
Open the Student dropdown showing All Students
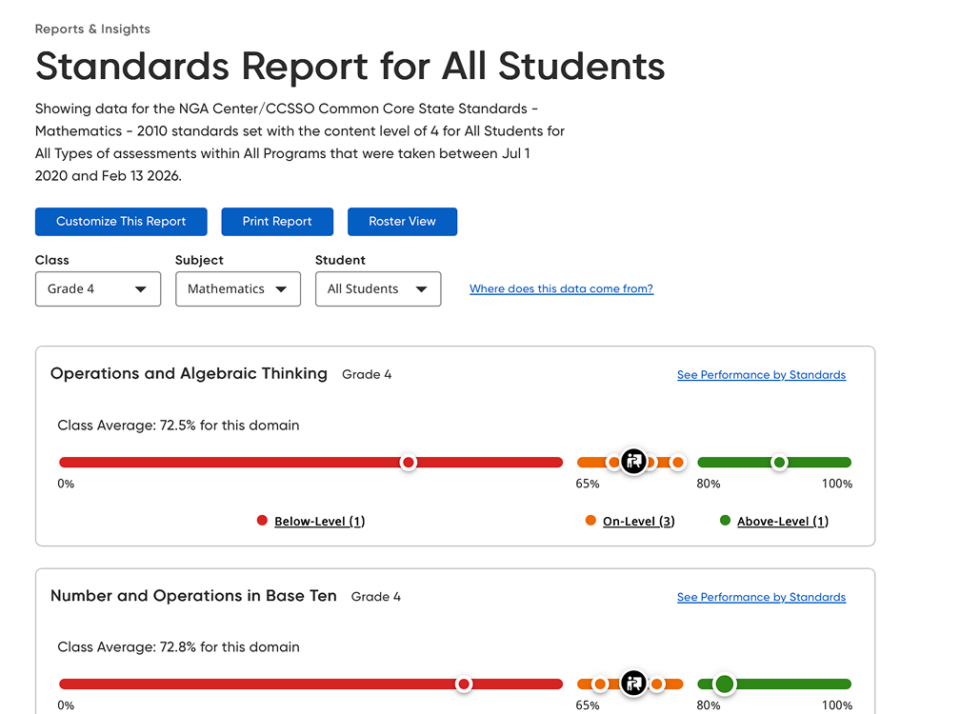point(378,289)
